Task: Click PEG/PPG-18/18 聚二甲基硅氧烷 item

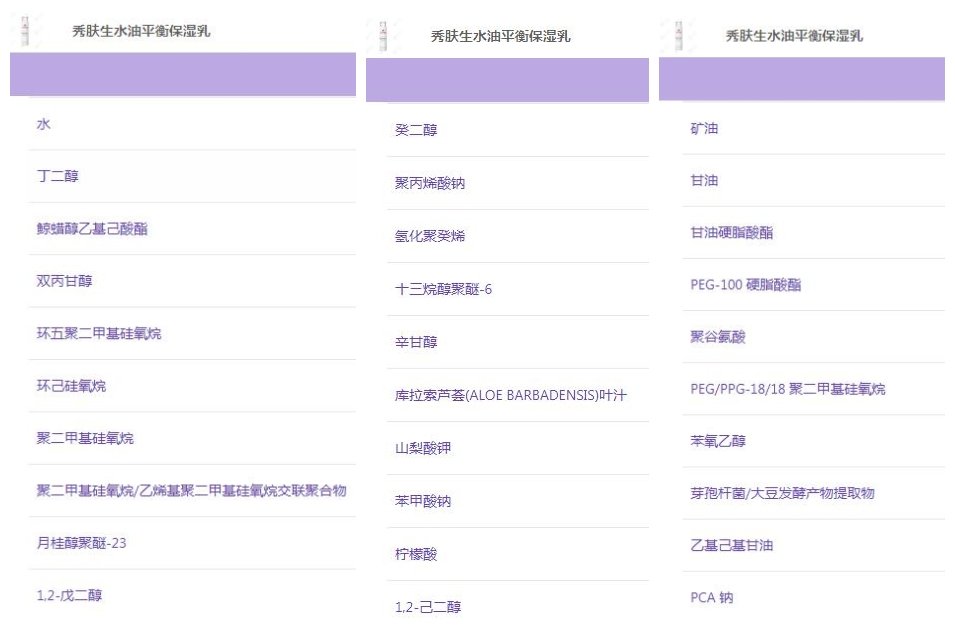Action: tap(788, 389)
